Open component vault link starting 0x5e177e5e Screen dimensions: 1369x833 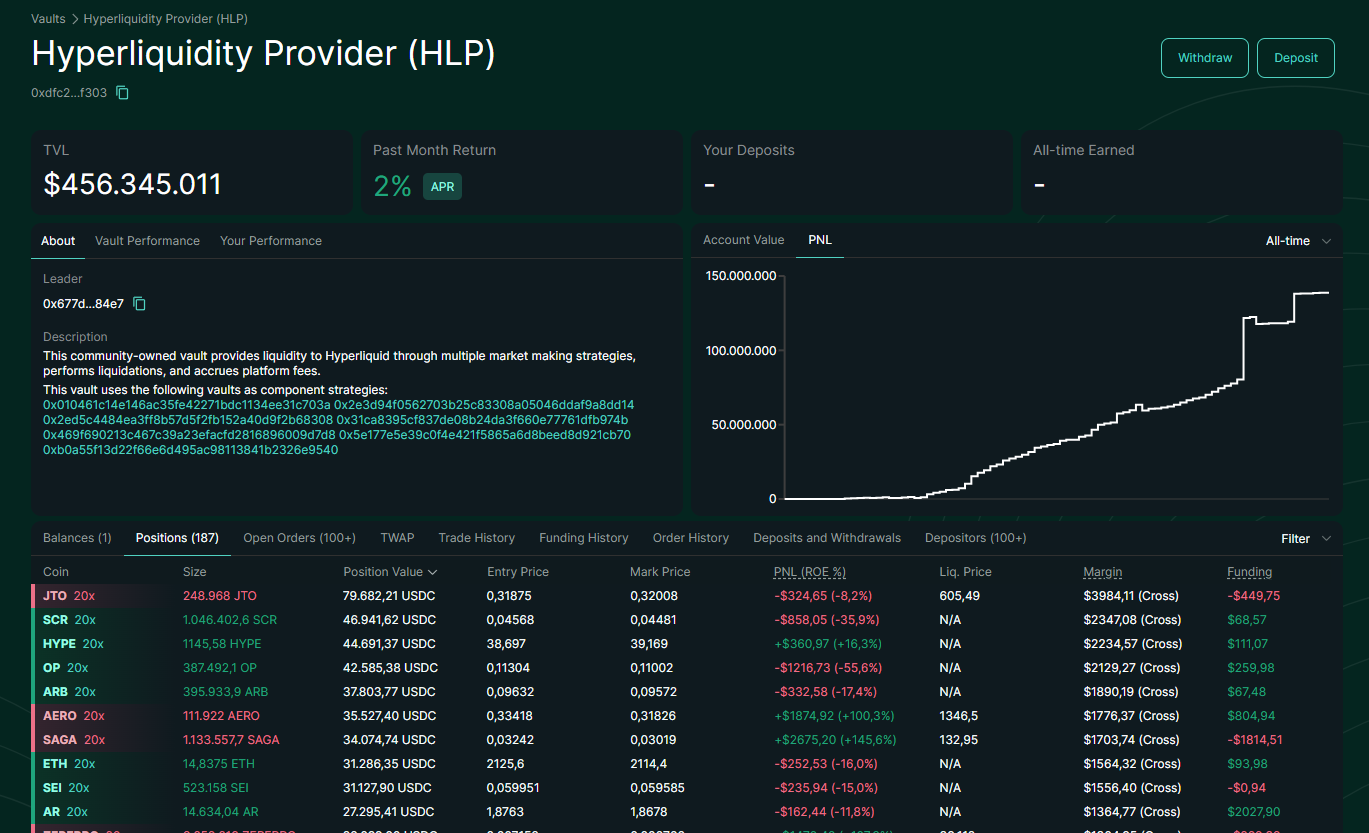click(x=485, y=435)
